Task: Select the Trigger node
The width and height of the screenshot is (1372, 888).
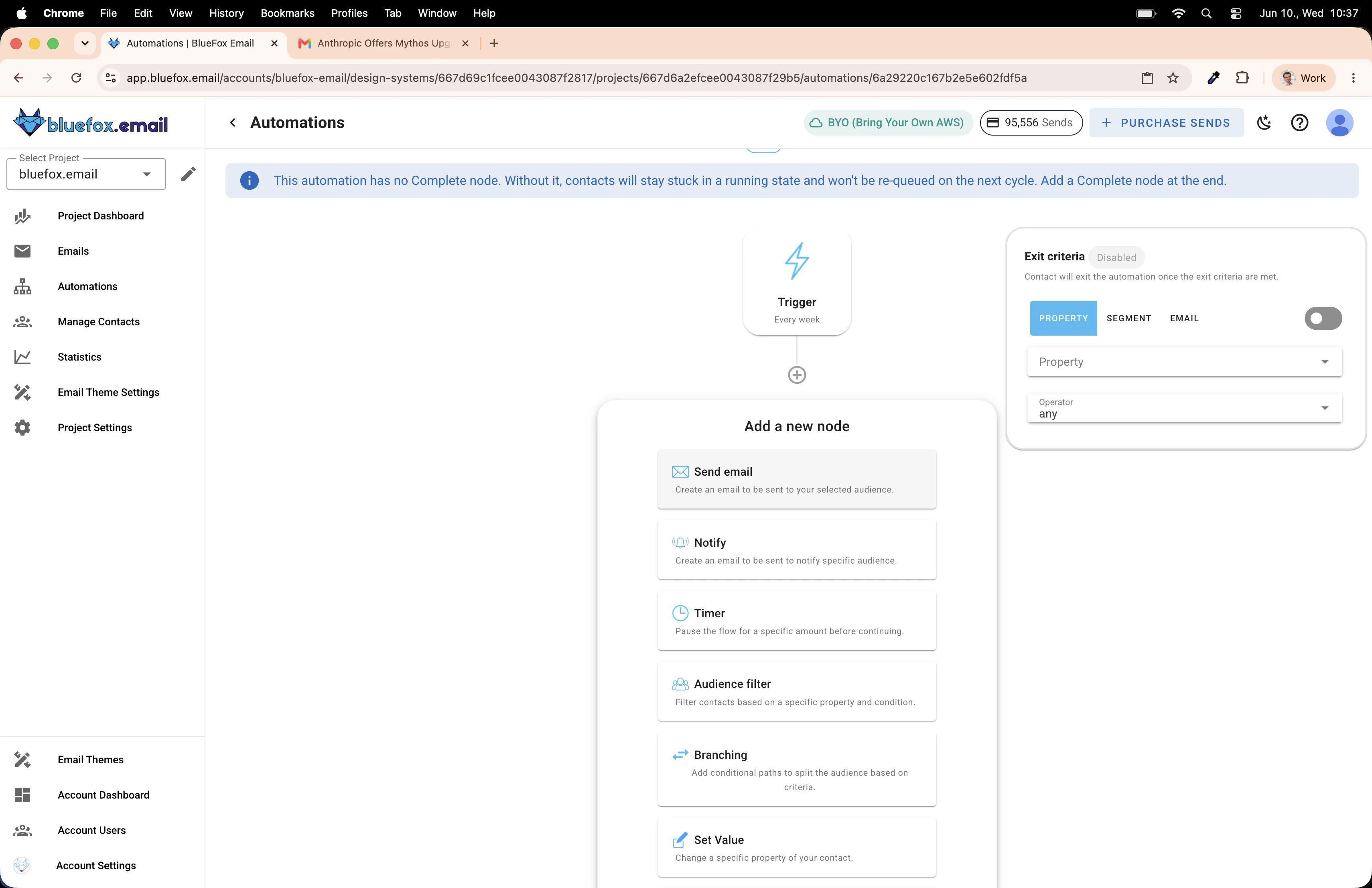Action: tap(797, 282)
